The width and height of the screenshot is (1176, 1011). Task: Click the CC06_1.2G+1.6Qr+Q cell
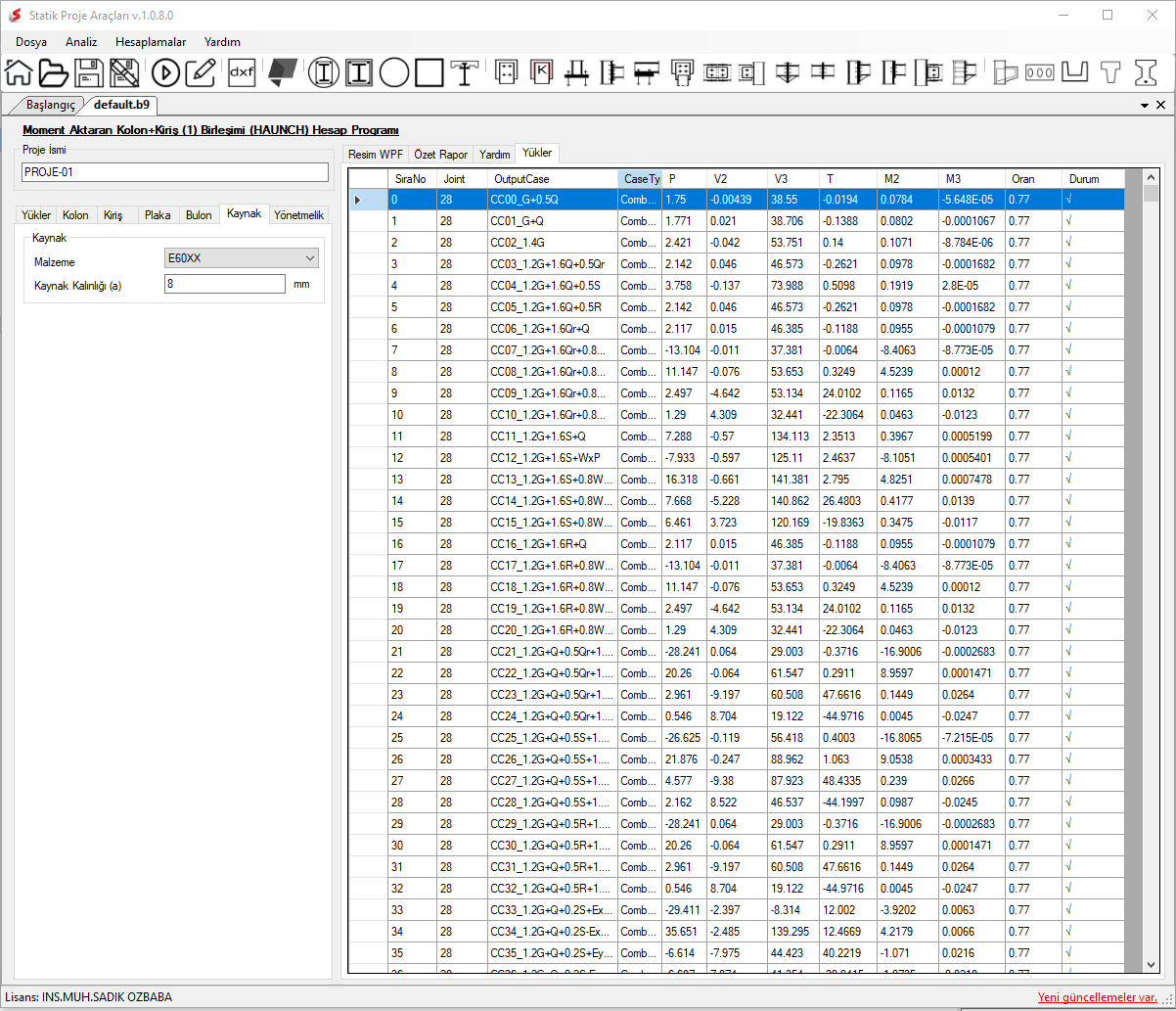pyautogui.click(x=553, y=329)
